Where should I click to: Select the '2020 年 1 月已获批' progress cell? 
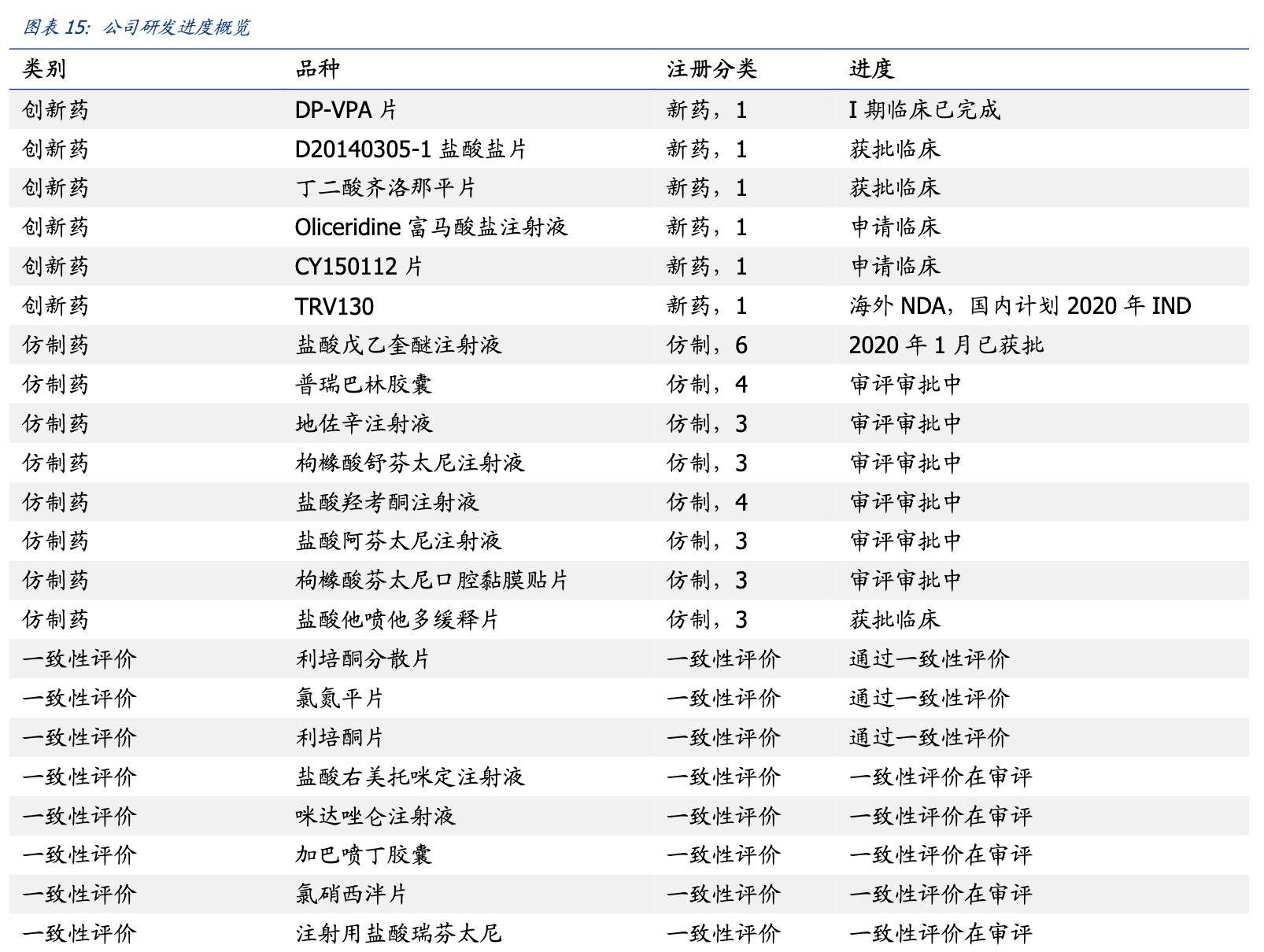[947, 345]
